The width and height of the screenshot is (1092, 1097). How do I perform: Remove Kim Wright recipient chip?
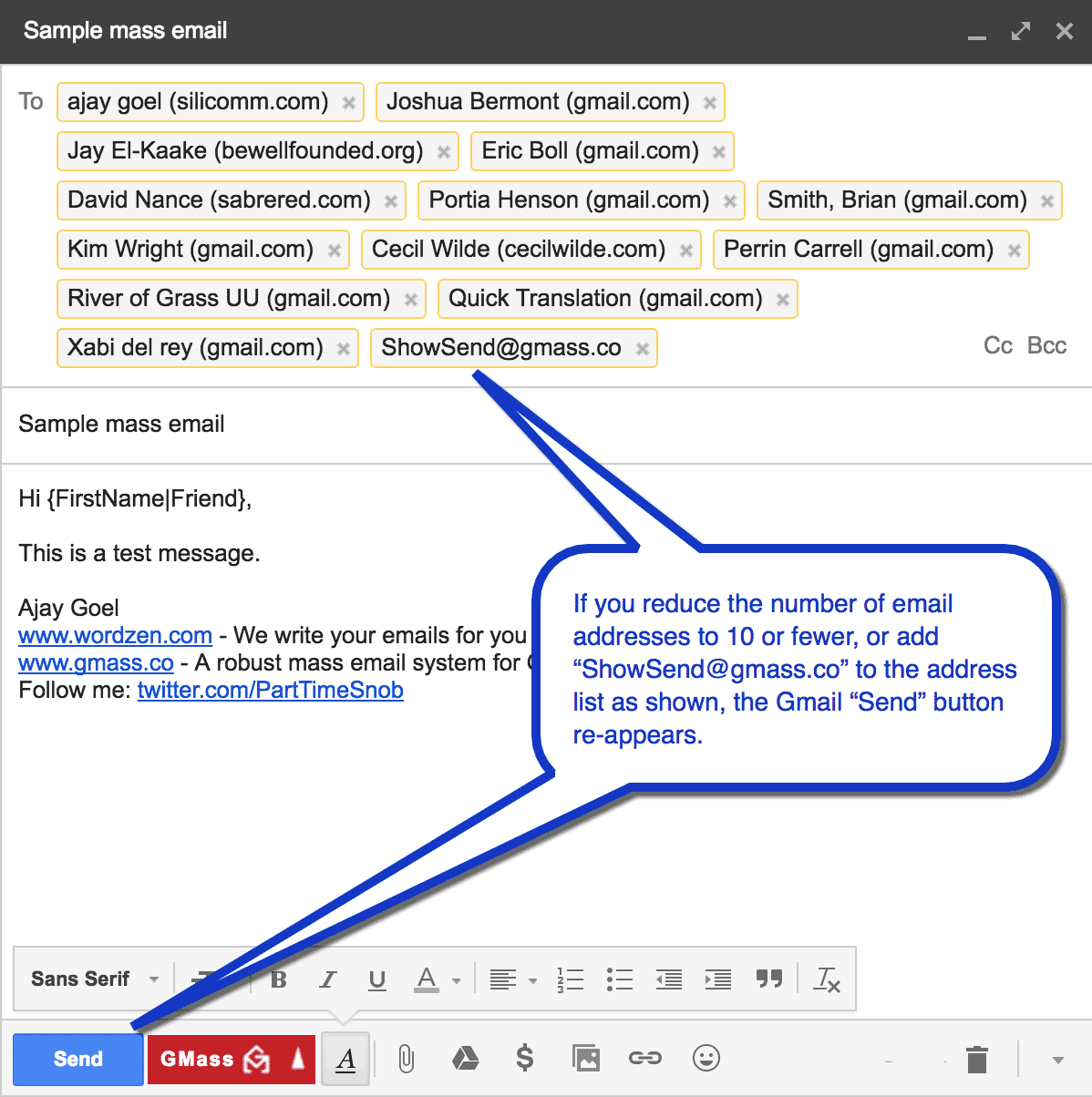334,251
